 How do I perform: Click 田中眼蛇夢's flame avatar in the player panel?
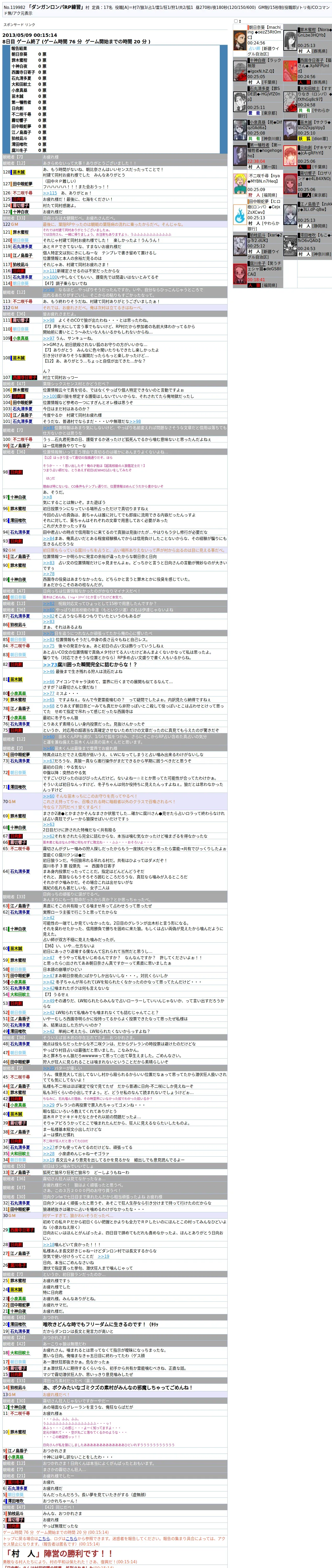(240, 214)
